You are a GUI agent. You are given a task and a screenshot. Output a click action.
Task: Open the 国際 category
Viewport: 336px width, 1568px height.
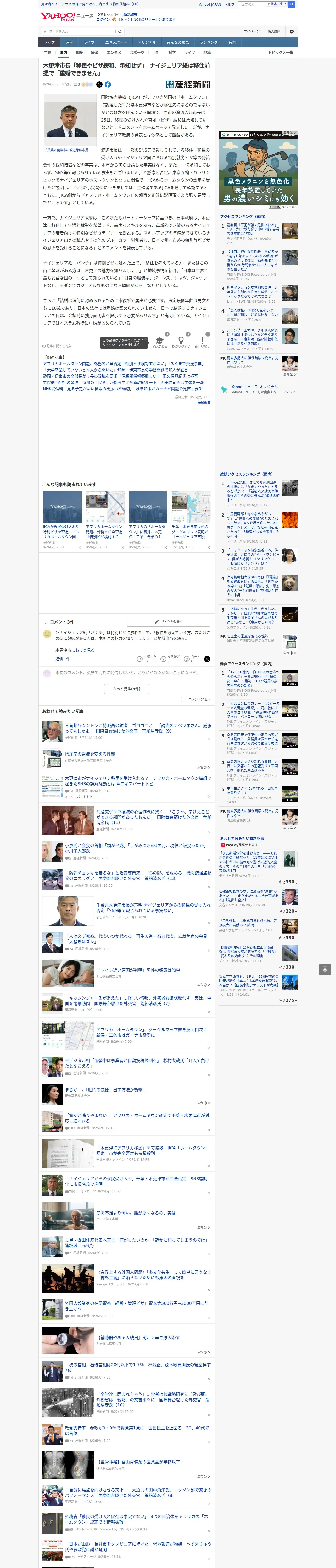point(79,52)
